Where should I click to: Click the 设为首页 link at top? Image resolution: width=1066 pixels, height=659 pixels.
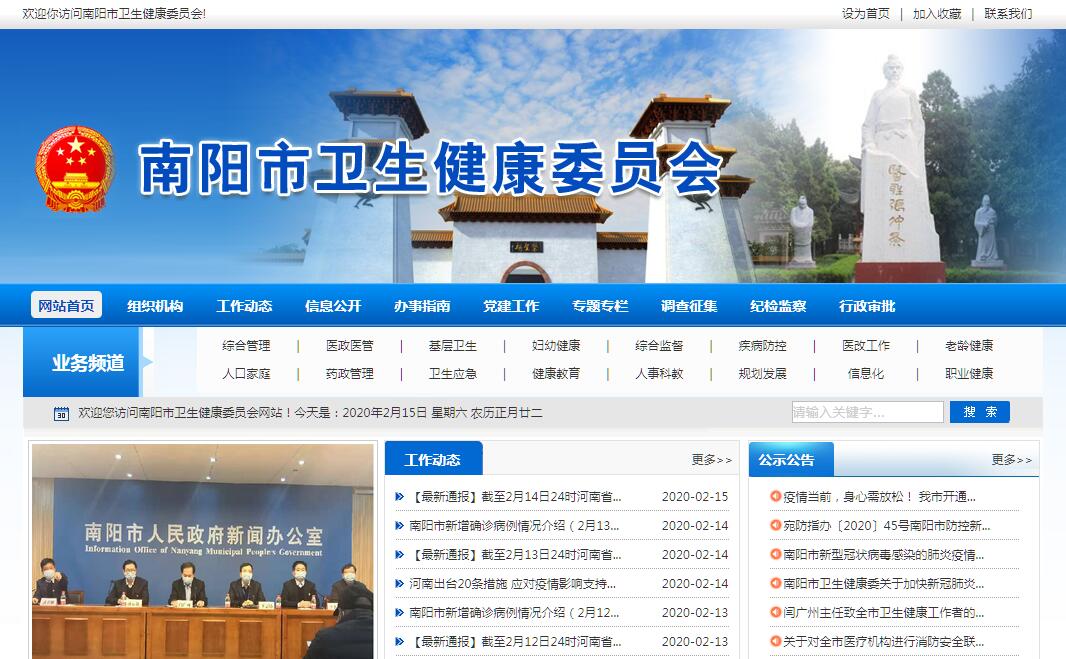tap(865, 14)
